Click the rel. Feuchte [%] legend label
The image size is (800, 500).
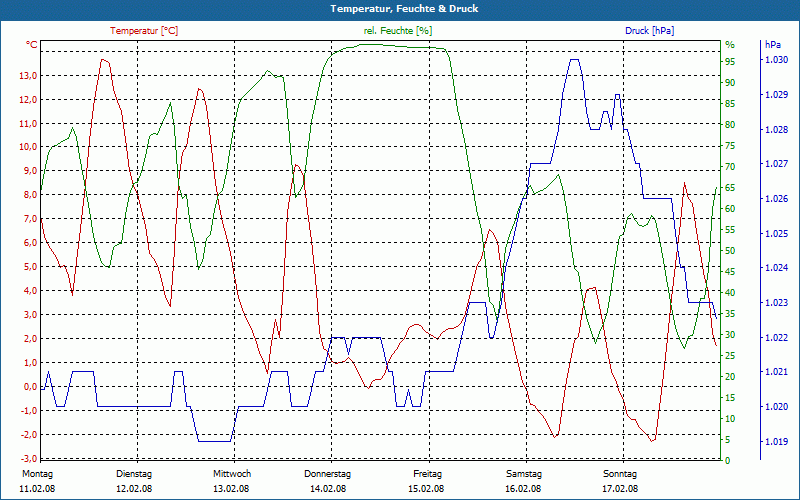click(398, 31)
